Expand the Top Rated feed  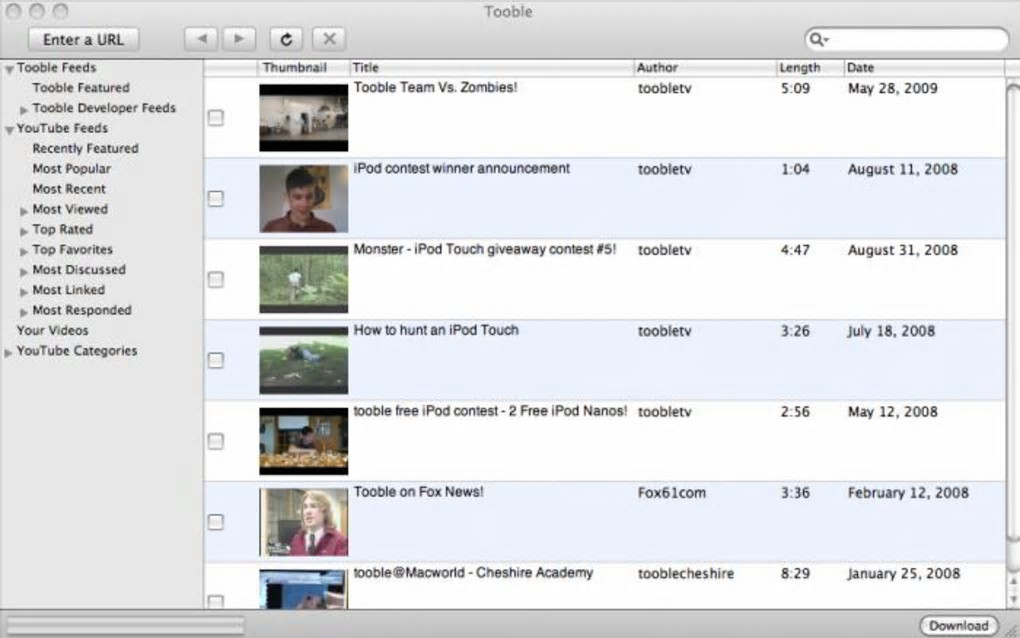(24, 231)
